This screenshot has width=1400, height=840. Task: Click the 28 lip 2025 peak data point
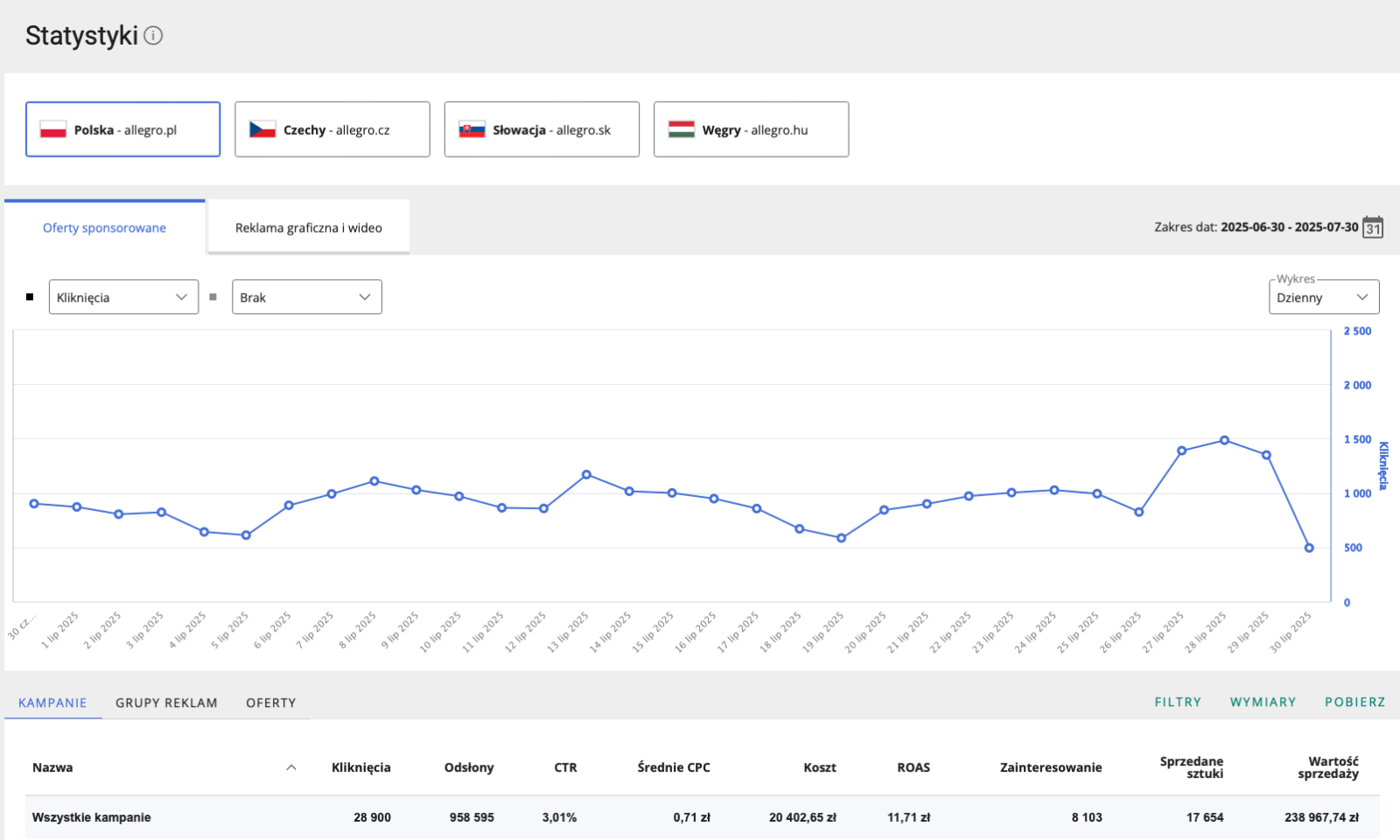point(1224,440)
